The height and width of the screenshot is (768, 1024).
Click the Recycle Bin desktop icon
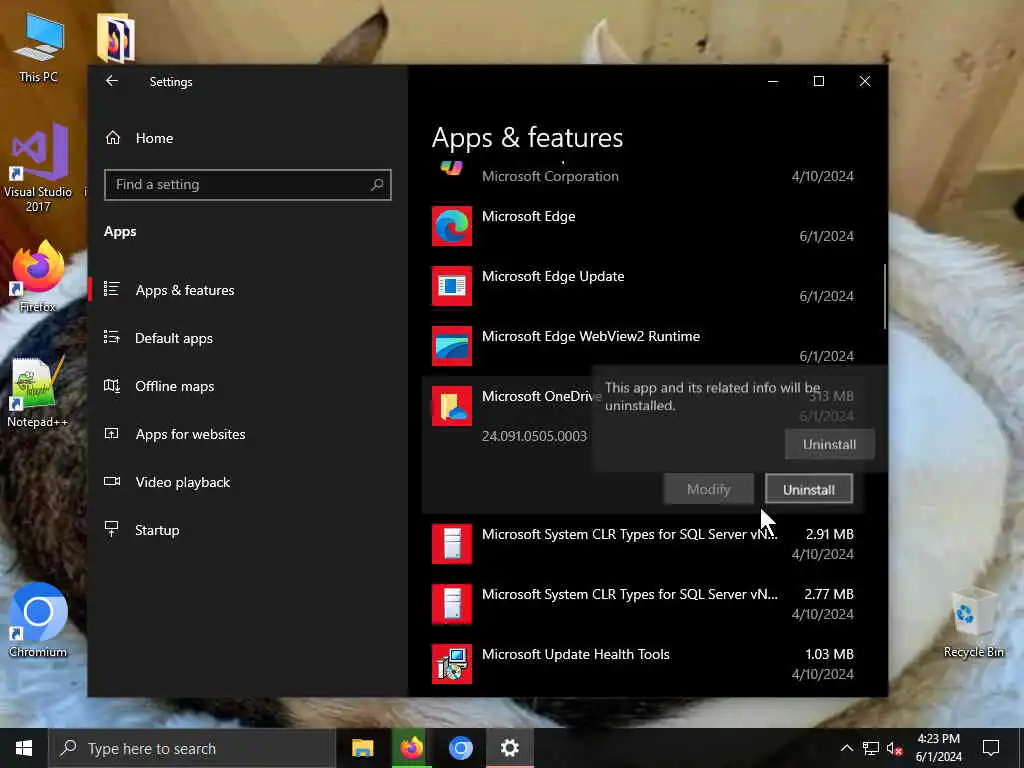974,623
